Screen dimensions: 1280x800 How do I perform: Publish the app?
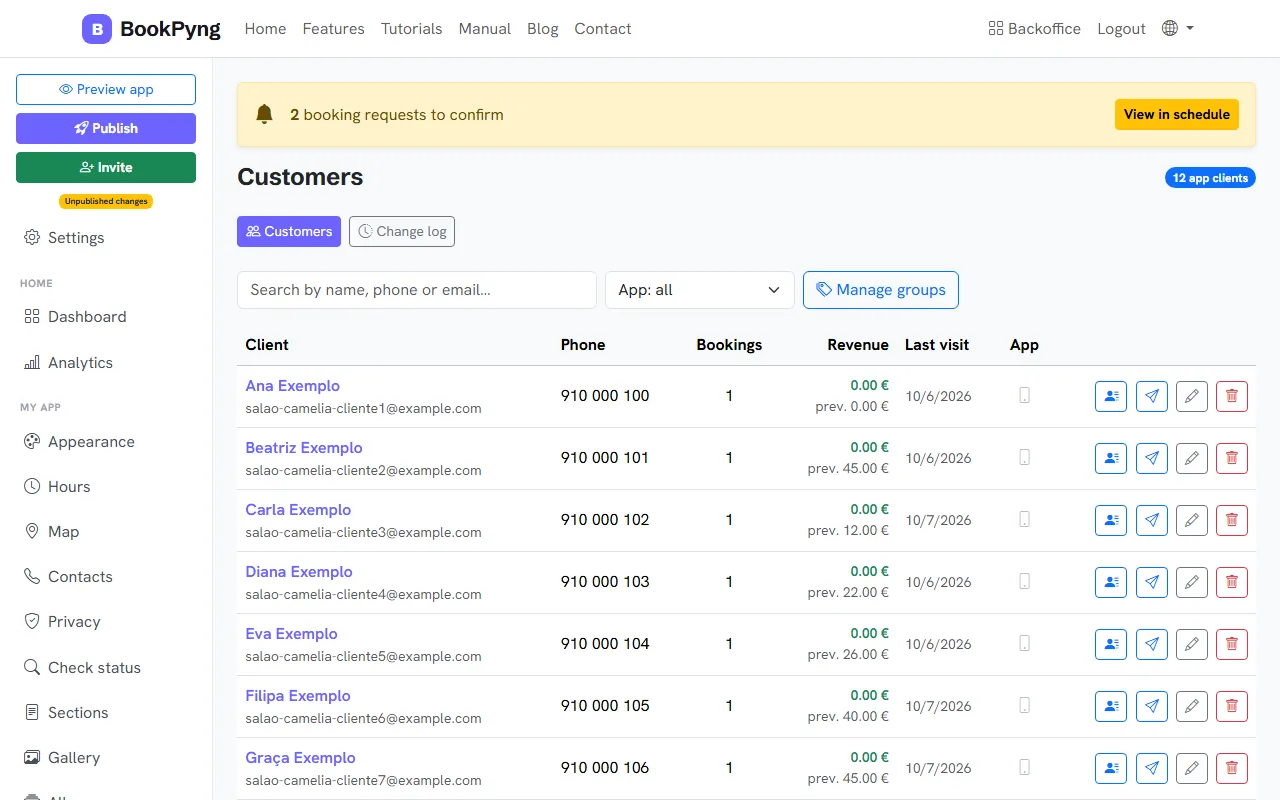tap(106, 128)
